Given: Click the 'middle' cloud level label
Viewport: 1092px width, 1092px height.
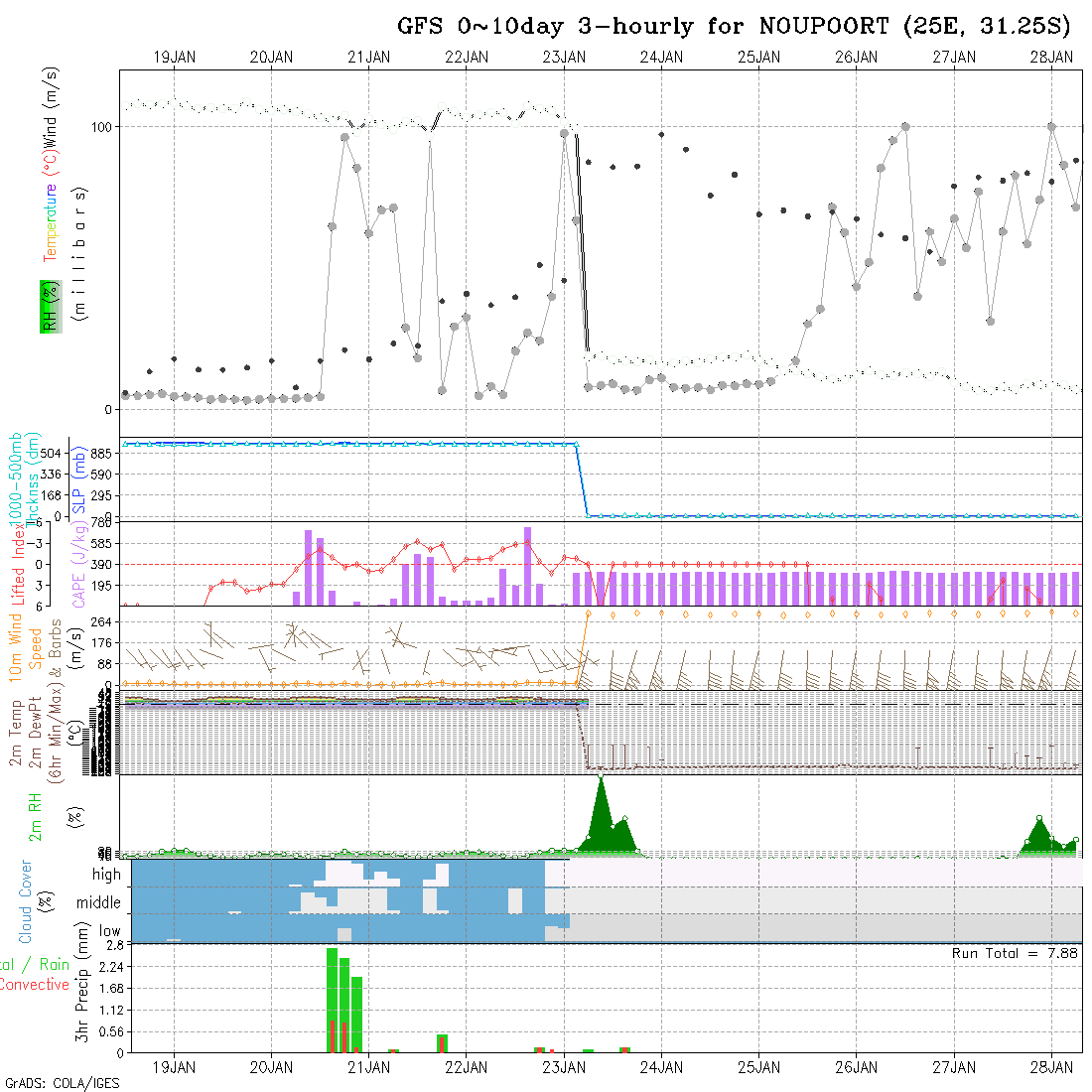Looking at the screenshot, I should [98, 902].
